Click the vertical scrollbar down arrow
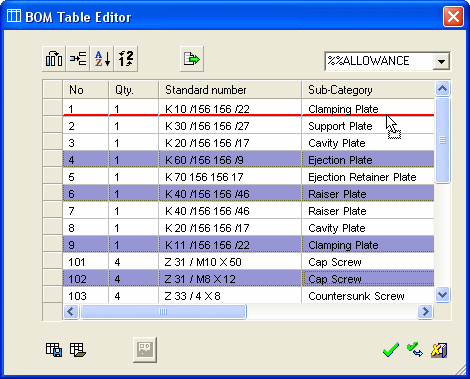470x379 pixels. coord(442,295)
